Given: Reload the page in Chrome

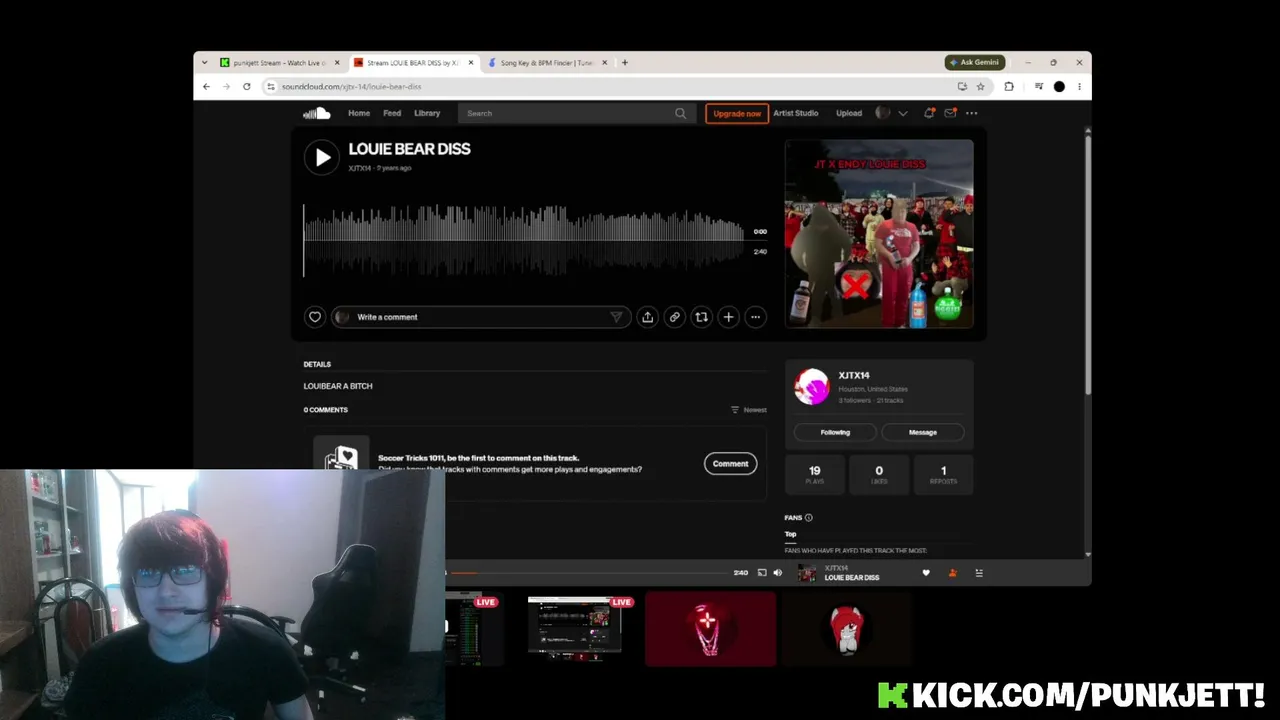Looking at the screenshot, I should (247, 87).
